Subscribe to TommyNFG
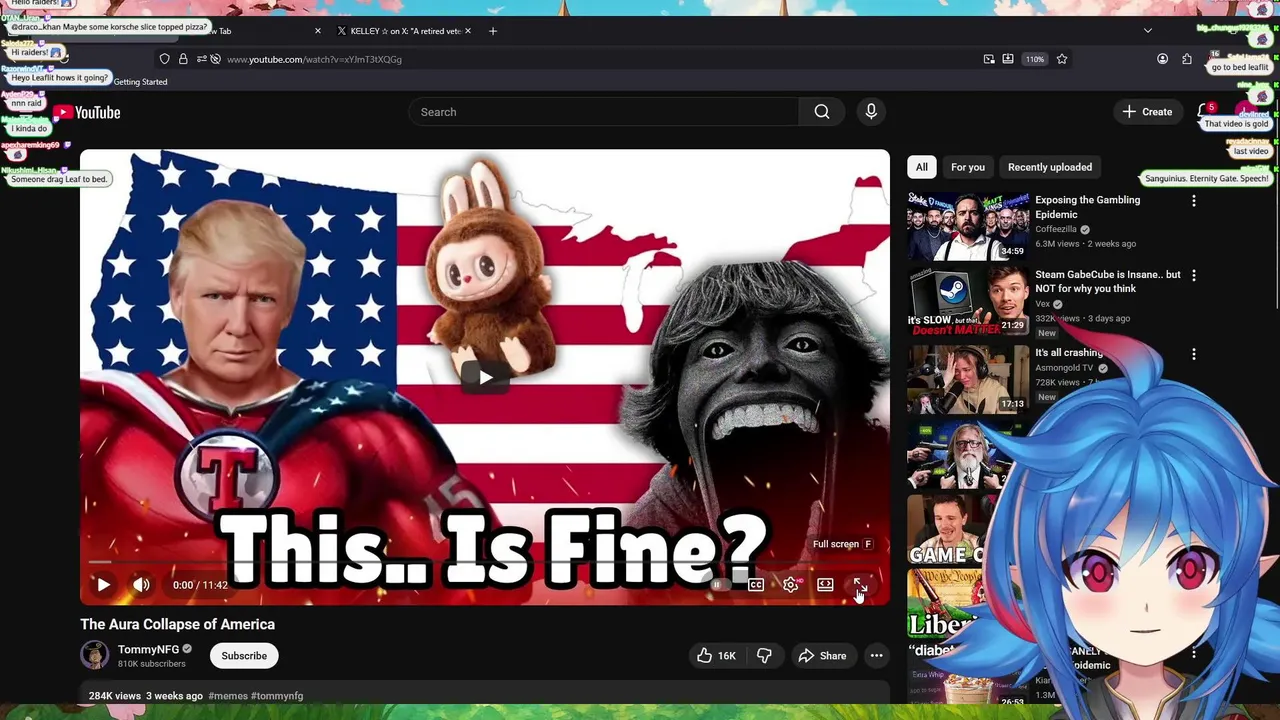The width and height of the screenshot is (1280, 720). (244, 656)
